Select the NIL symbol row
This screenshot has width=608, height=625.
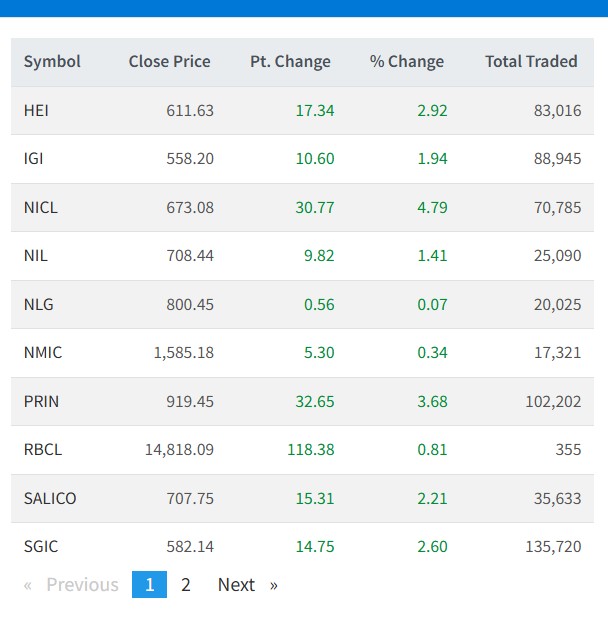click(x=36, y=256)
